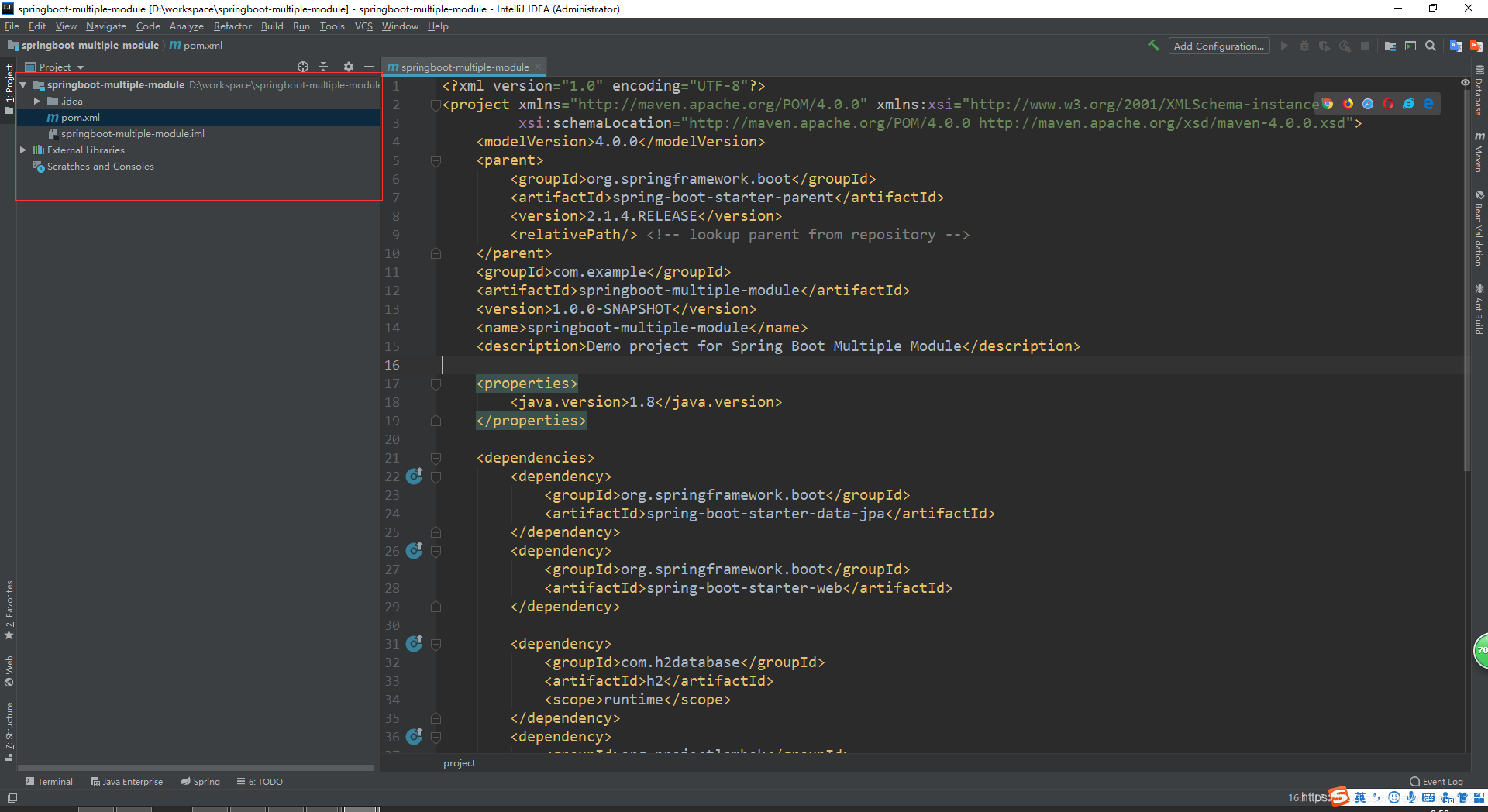Collapse springboot-multiple-module root node
This screenshot has width=1488, height=812.
(23, 84)
